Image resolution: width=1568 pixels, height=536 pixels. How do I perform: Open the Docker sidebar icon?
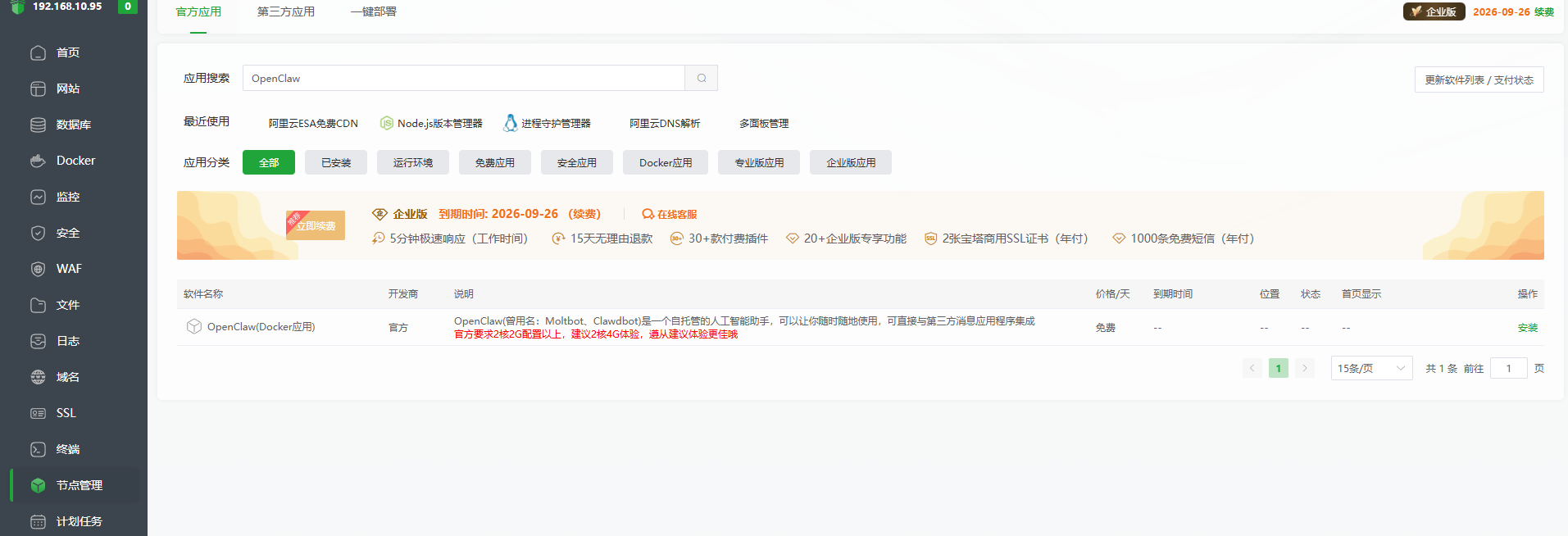click(x=38, y=161)
